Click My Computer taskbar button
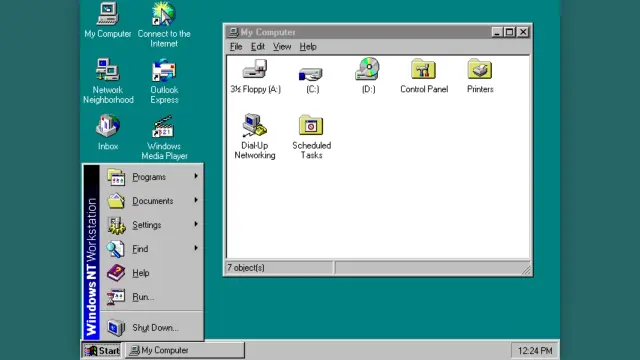This screenshot has height=360, width=640. click(x=184, y=350)
